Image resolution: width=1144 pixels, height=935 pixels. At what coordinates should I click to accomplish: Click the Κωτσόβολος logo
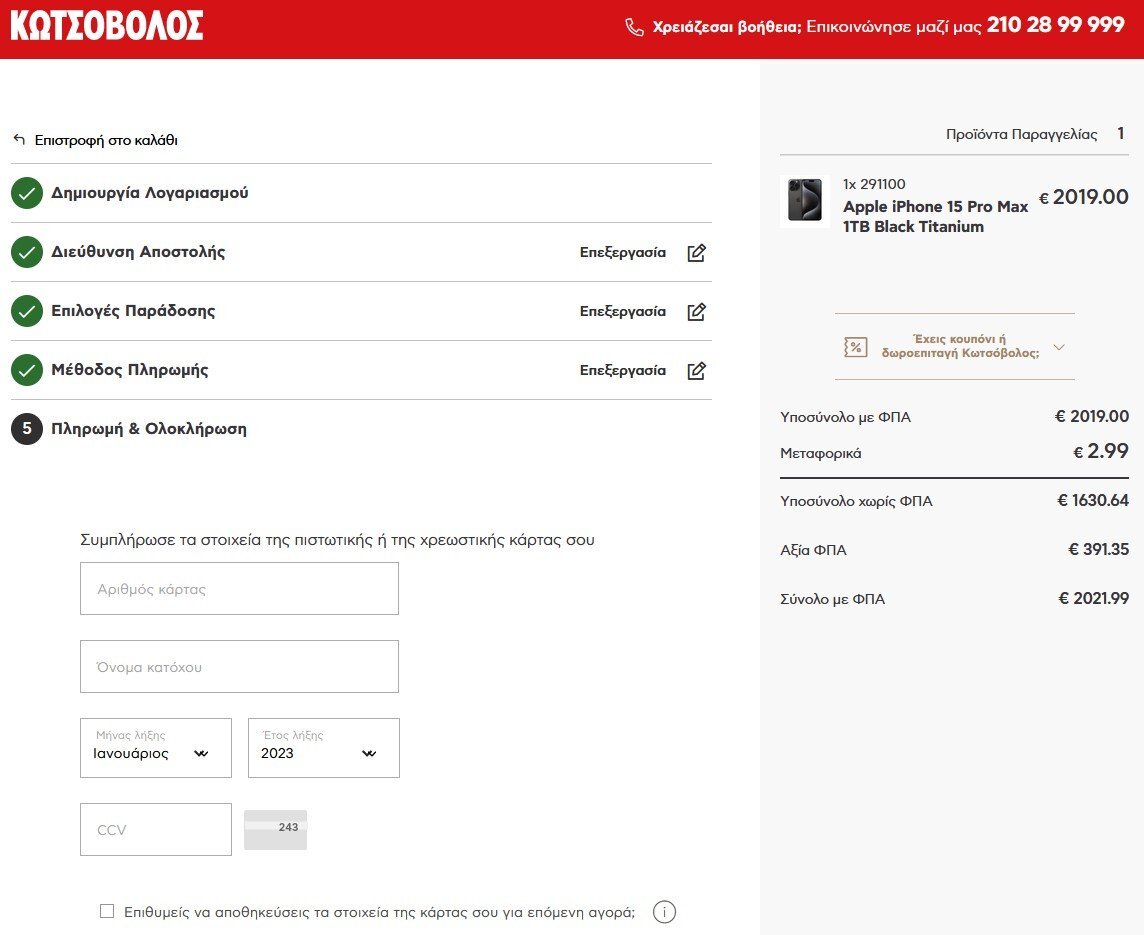[x=107, y=26]
